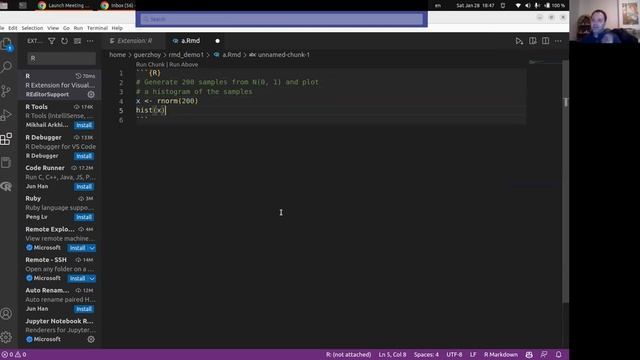Switch to the a.Rmd editor tab

(x=190, y=41)
